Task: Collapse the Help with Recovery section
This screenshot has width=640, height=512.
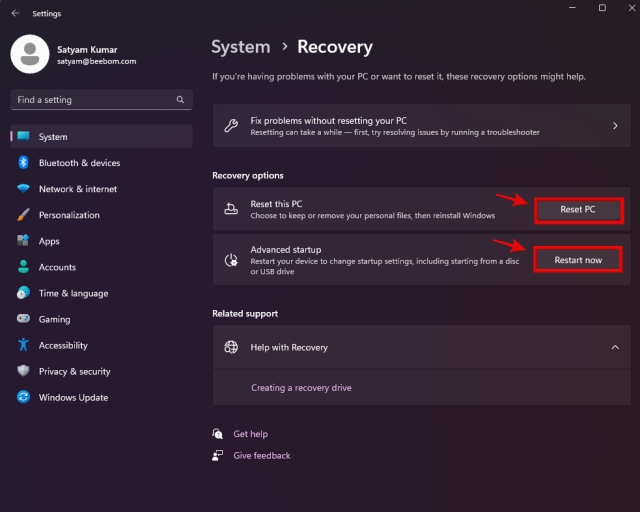Action: coord(615,347)
